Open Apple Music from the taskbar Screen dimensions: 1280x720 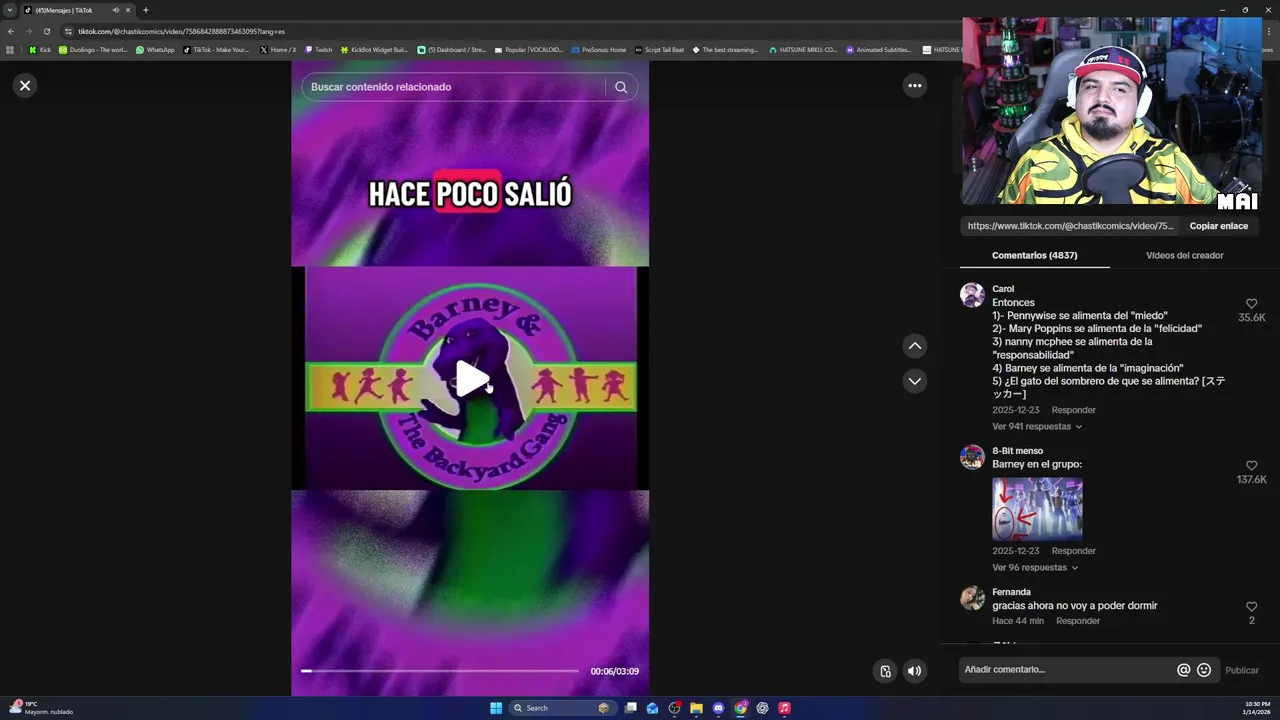[x=784, y=708]
